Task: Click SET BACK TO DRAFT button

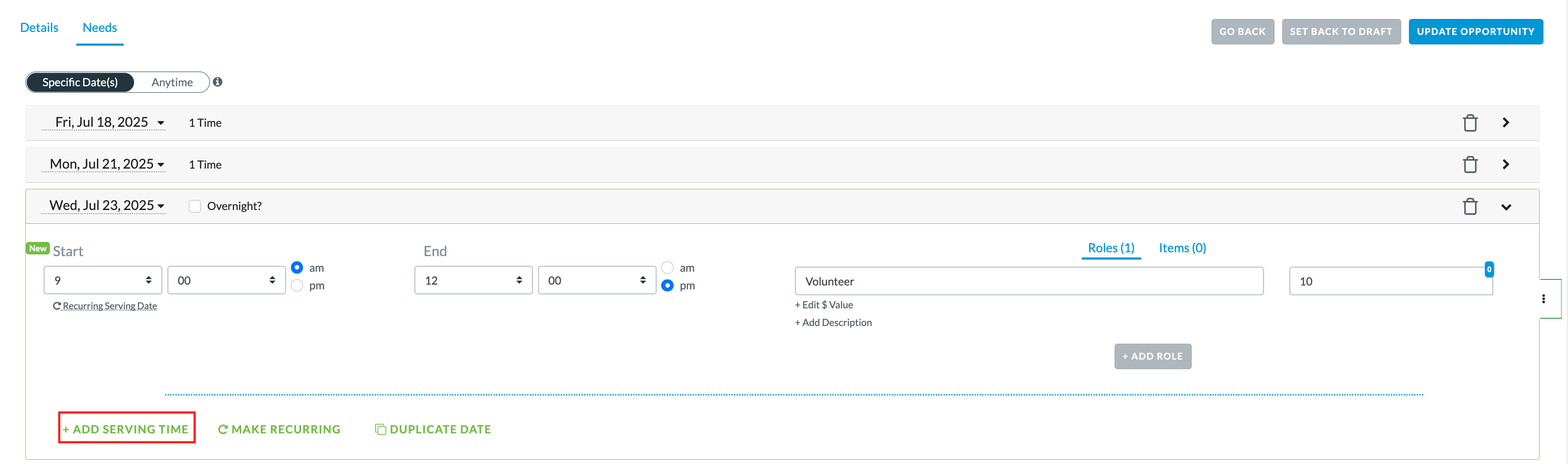Action: pyautogui.click(x=1341, y=31)
